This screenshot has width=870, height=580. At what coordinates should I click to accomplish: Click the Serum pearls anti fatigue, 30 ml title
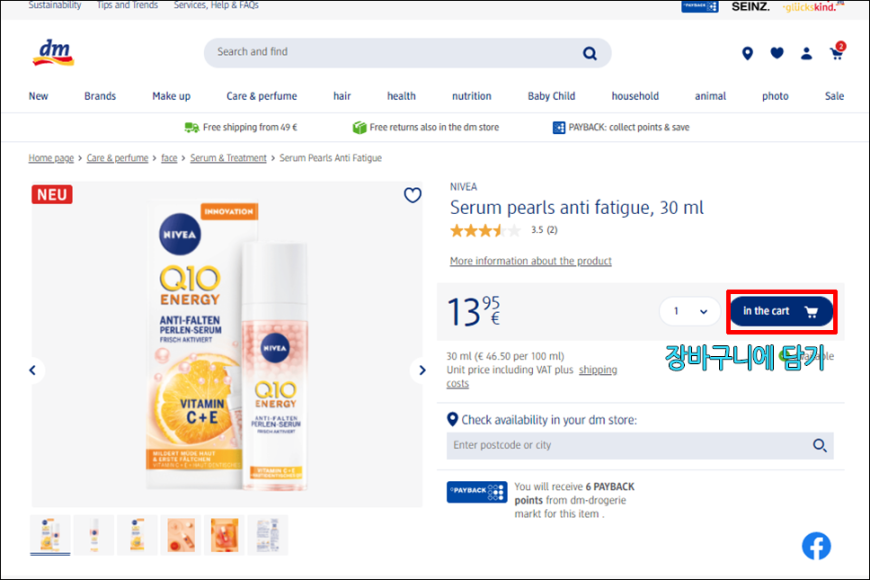pos(576,208)
